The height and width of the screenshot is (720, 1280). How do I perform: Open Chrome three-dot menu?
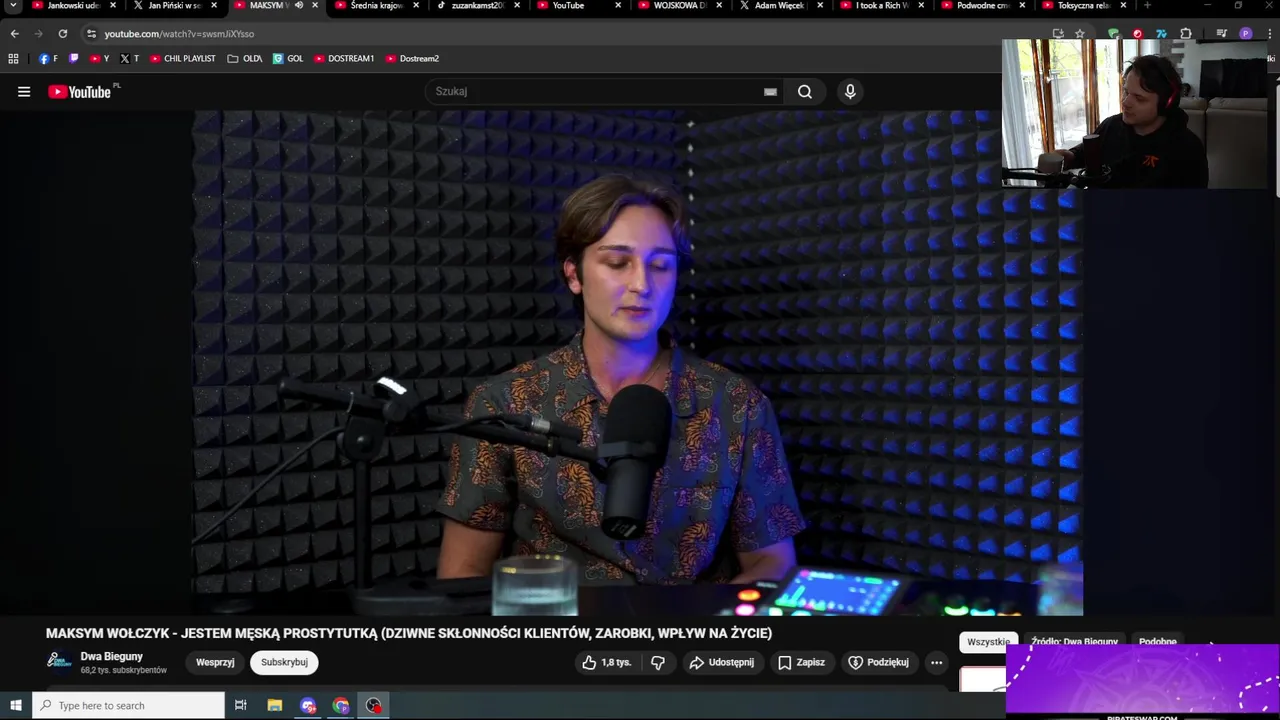(x=1271, y=33)
